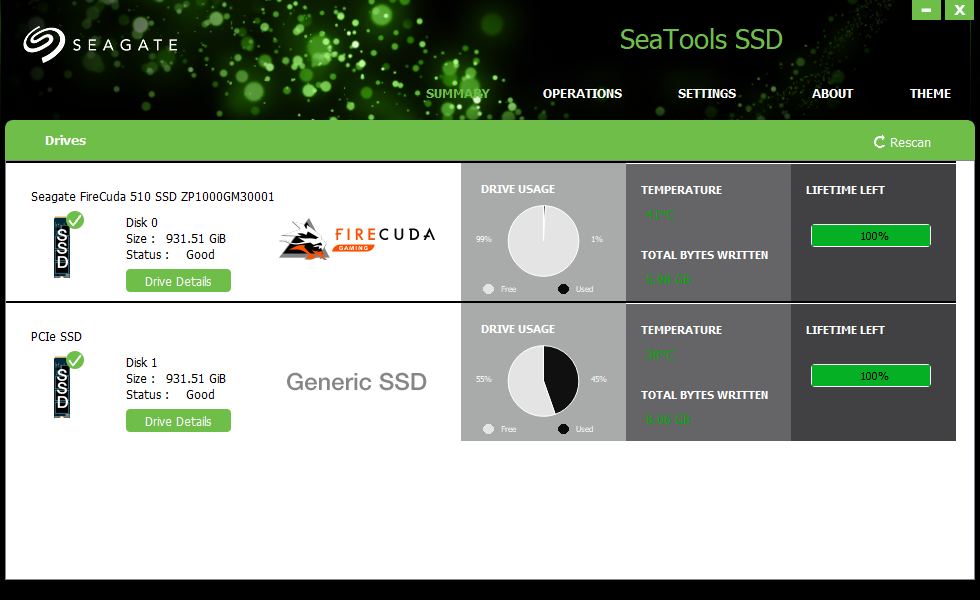Click the Used legend dot for Disk 1

(563, 429)
